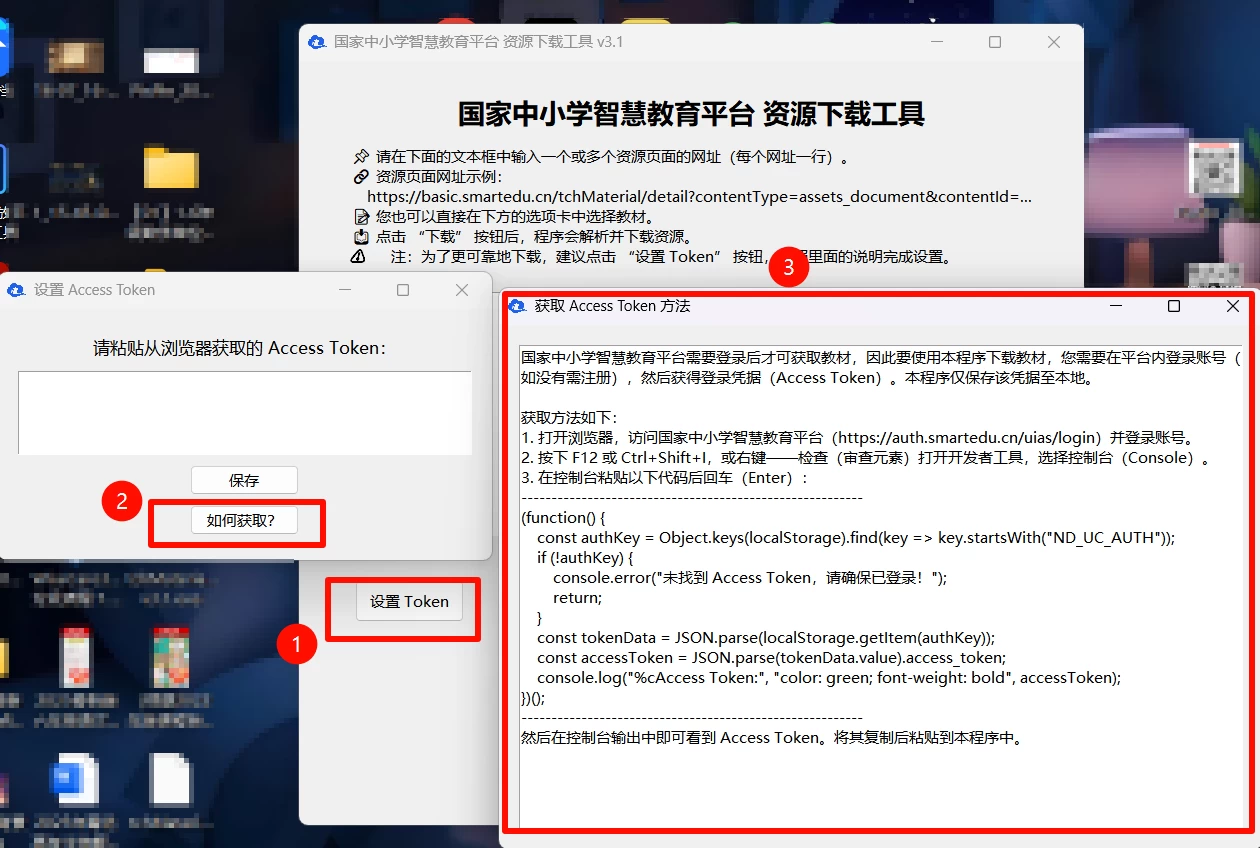The width and height of the screenshot is (1260, 848).
Task: Close the 获取 Access Token 方法 window
Action: pos(1232,306)
